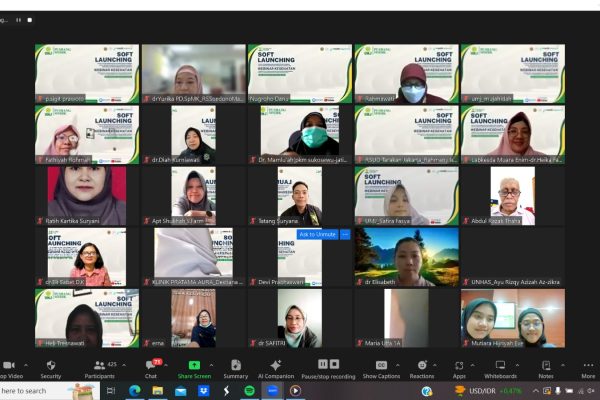Switch to the Zoom taskbar icon
Viewport: 600px width, 400px height.
tap(272, 391)
